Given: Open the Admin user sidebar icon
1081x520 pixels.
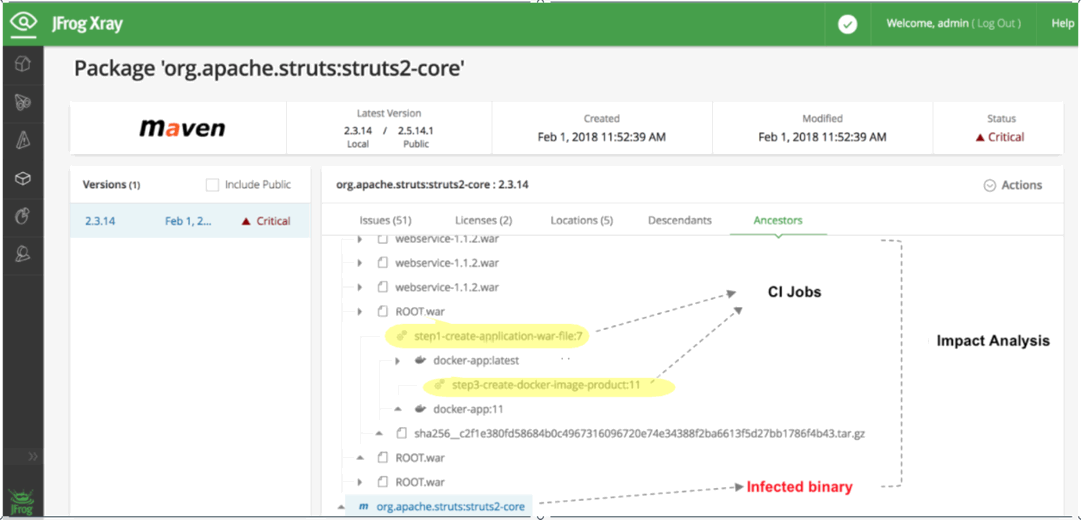Looking at the screenshot, I should 23,255.
